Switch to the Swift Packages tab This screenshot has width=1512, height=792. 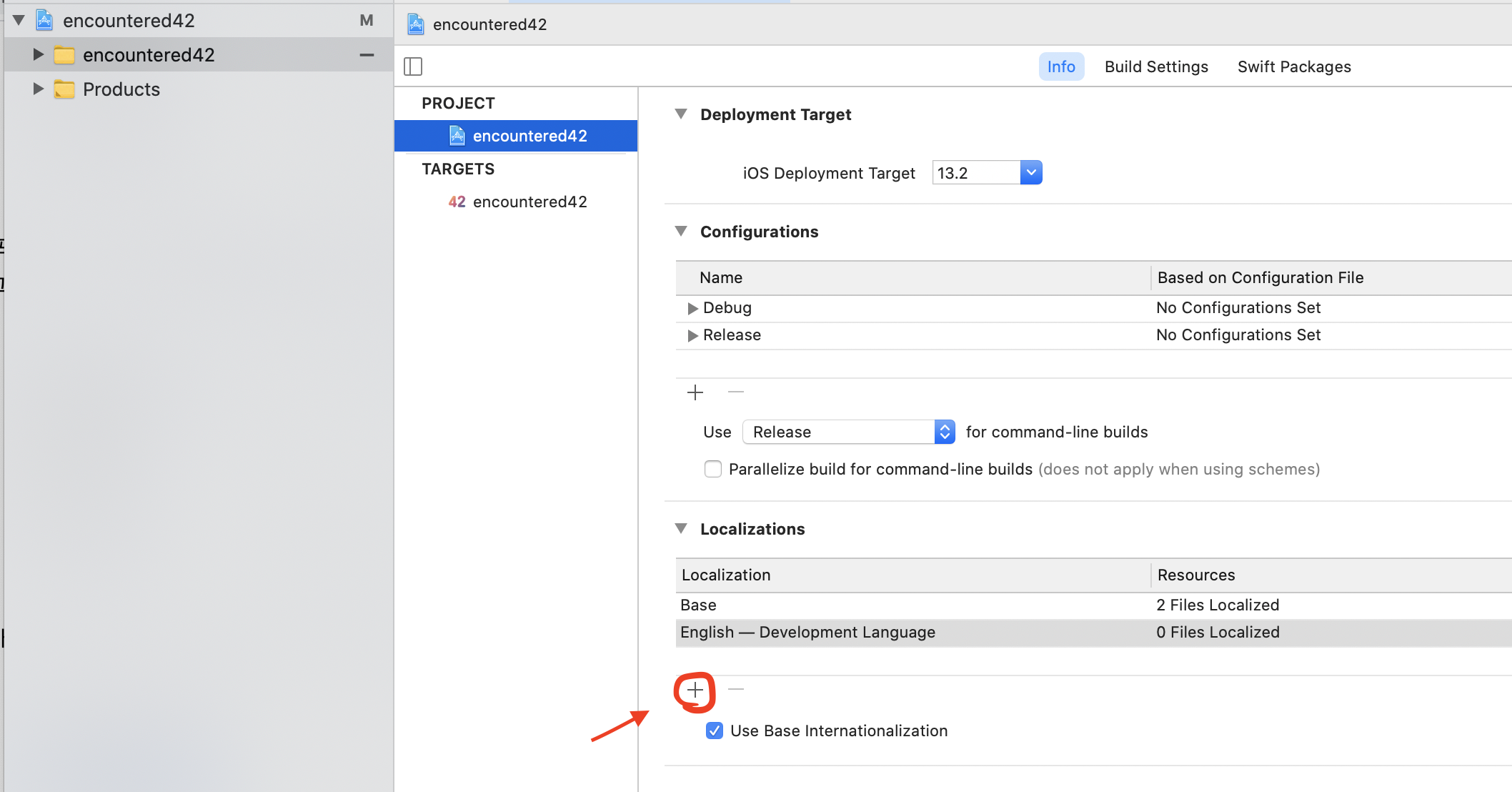pos(1293,66)
